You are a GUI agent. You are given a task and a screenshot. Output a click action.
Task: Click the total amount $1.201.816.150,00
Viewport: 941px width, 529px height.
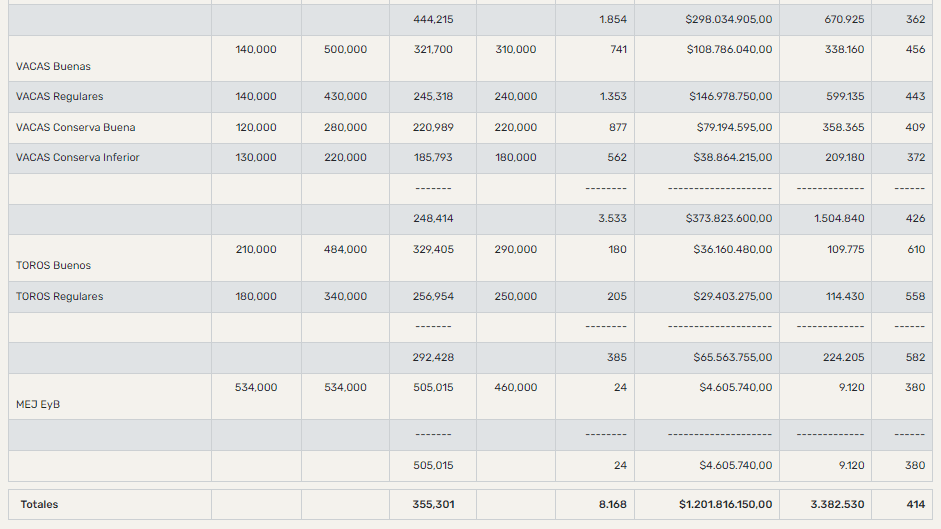point(725,505)
